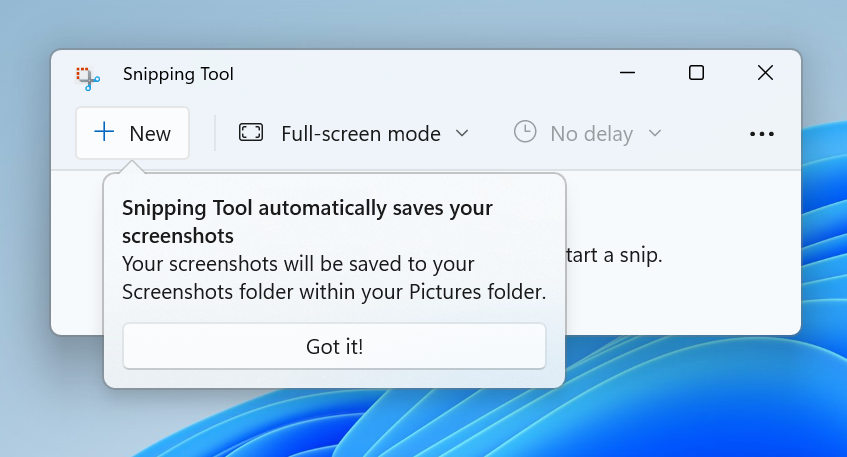This screenshot has height=457, width=847.
Task: Open the three-dot See more menu
Action: tap(762, 134)
